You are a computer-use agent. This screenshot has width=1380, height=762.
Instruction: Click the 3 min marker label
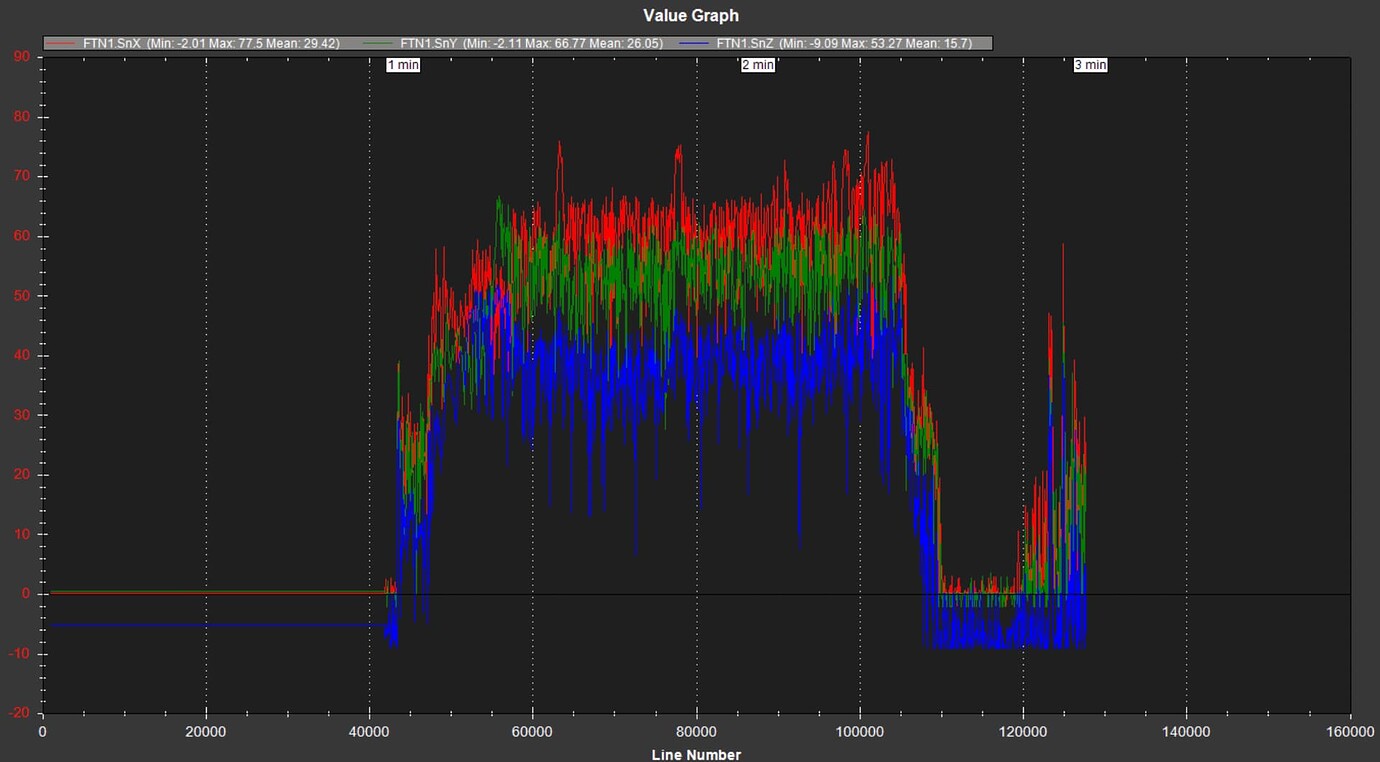[1090, 64]
